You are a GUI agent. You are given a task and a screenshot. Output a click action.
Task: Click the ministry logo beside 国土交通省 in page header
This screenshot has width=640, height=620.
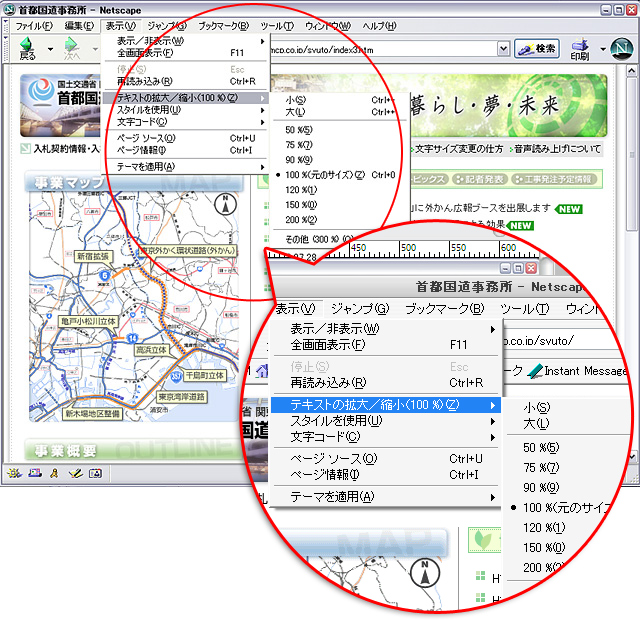(41, 90)
